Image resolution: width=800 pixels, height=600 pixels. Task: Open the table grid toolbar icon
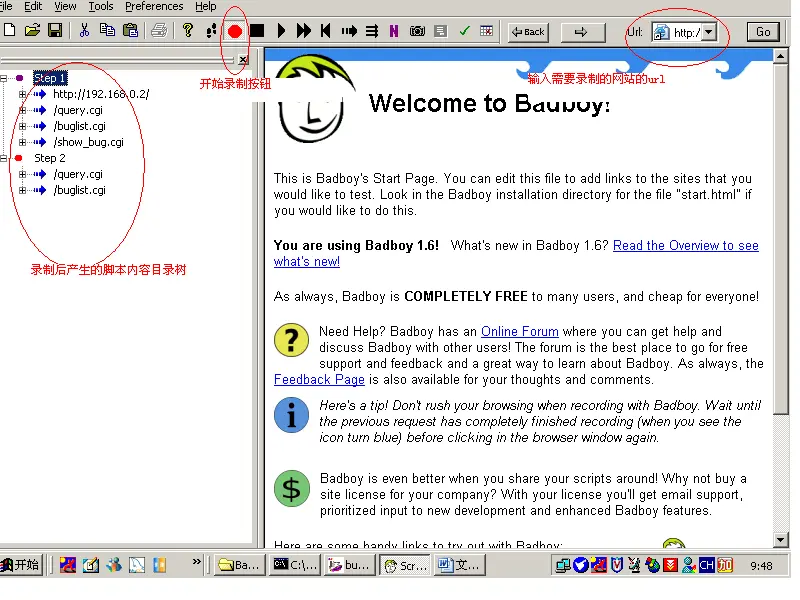(487, 31)
